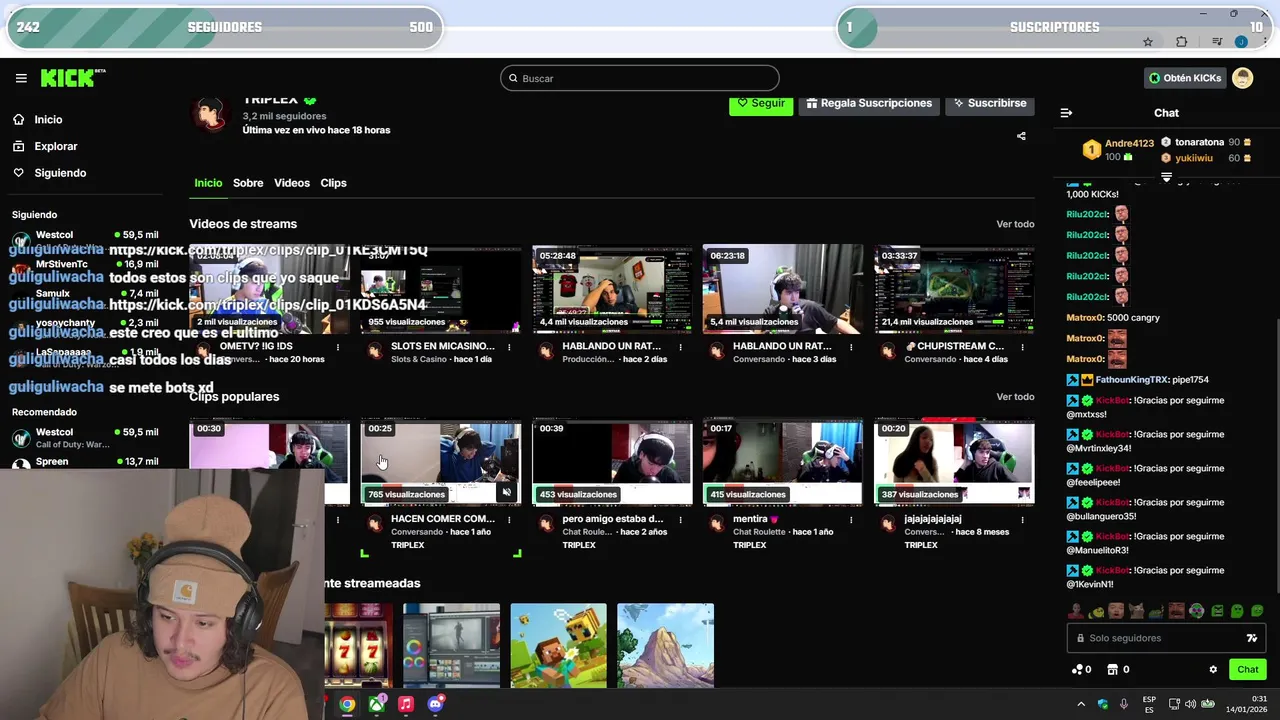Image resolution: width=1280 pixels, height=720 pixels.
Task: Play the HACEN COMER COM clip thumbnail
Action: point(441,463)
